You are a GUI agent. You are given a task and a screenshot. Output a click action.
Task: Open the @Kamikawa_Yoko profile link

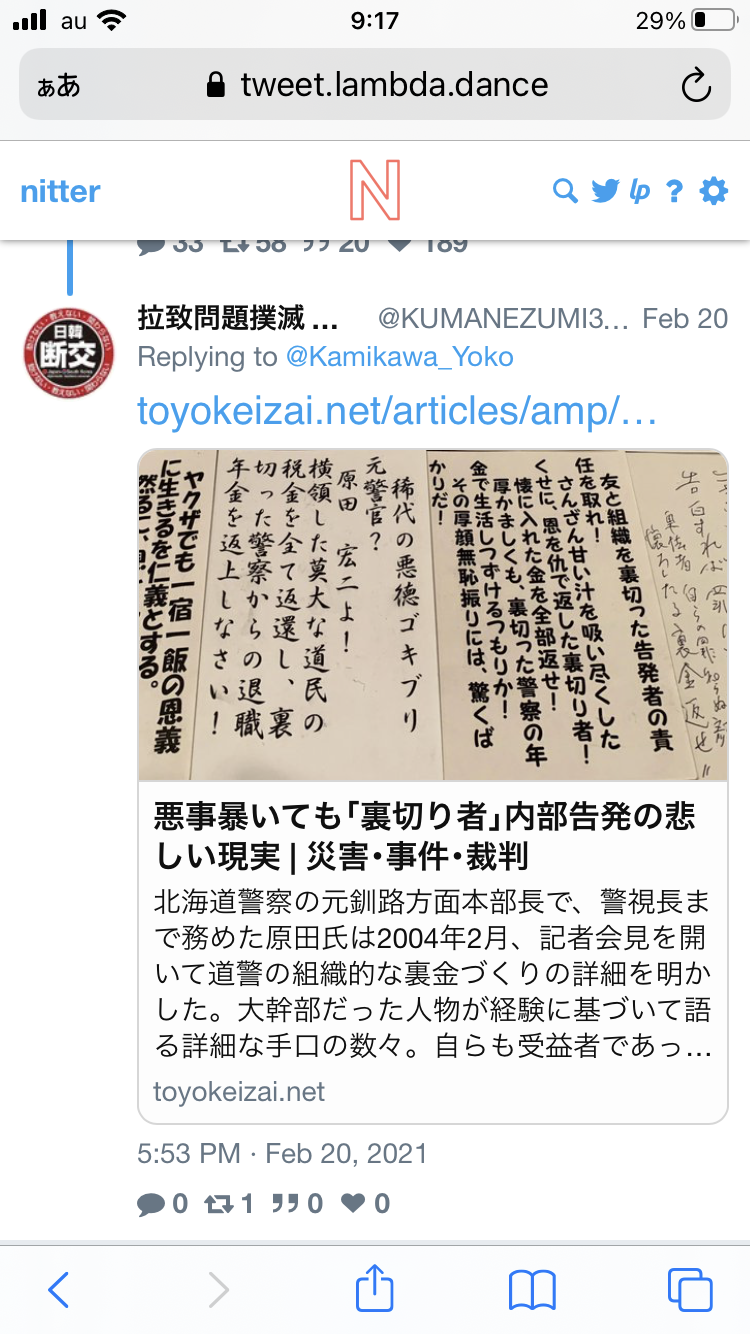399,357
